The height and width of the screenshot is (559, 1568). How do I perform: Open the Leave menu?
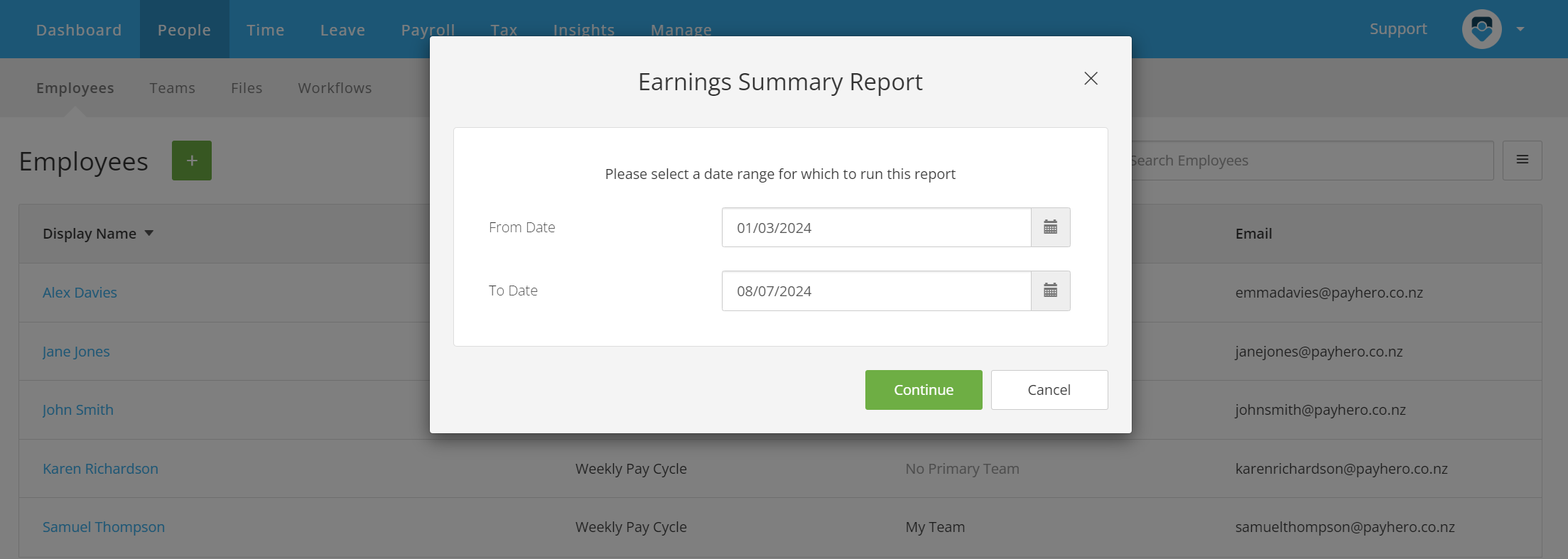(342, 30)
